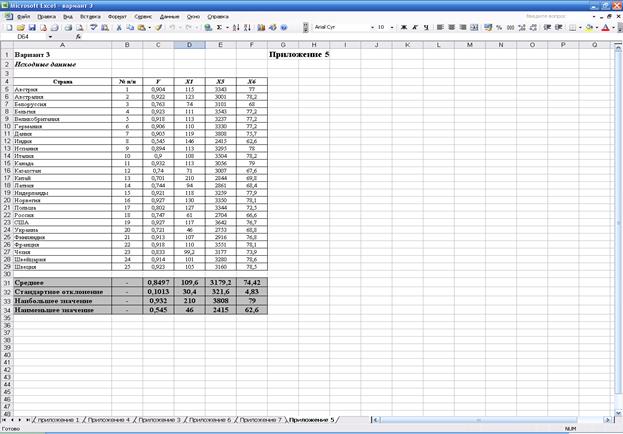Switch to the Приложение 4 sheet tab

pos(108,420)
